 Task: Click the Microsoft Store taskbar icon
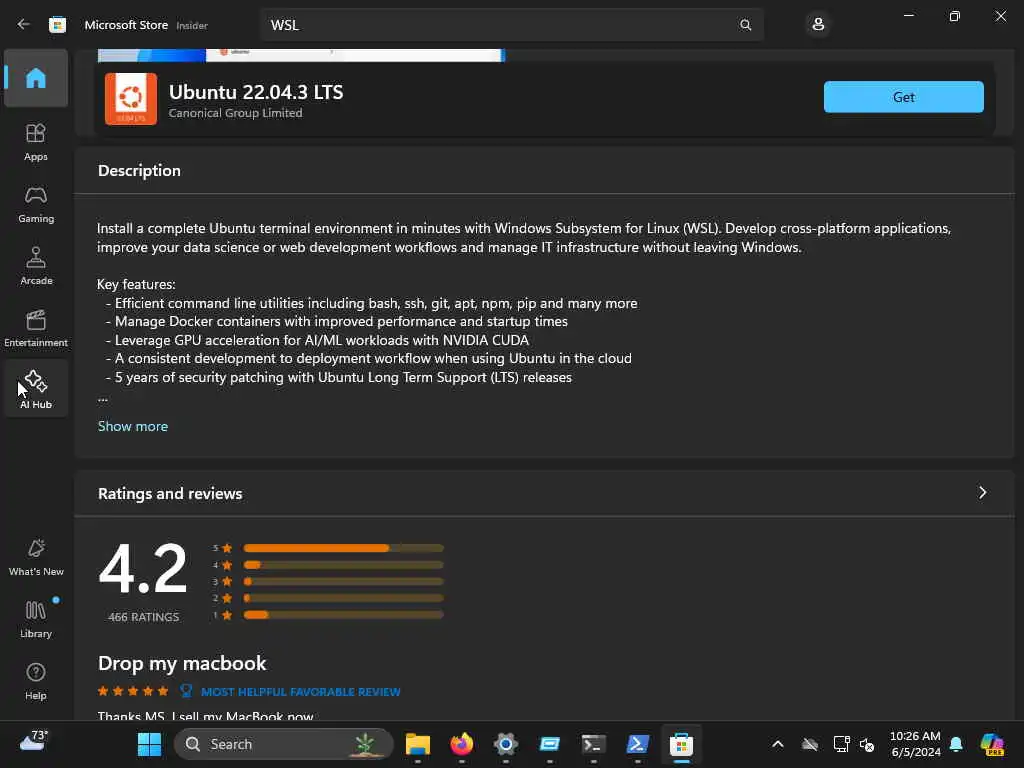(x=681, y=744)
